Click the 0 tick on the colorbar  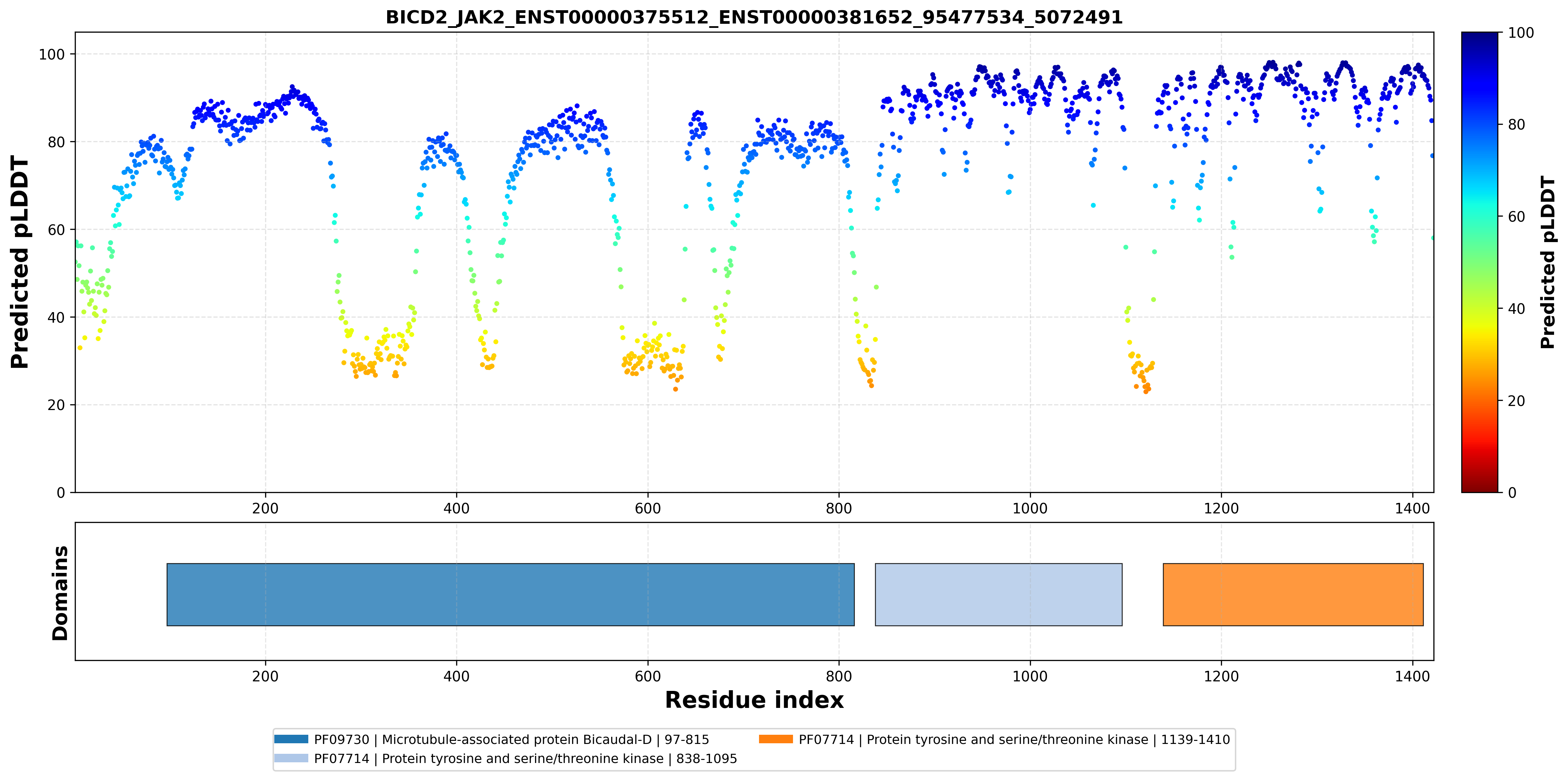tap(1512, 492)
